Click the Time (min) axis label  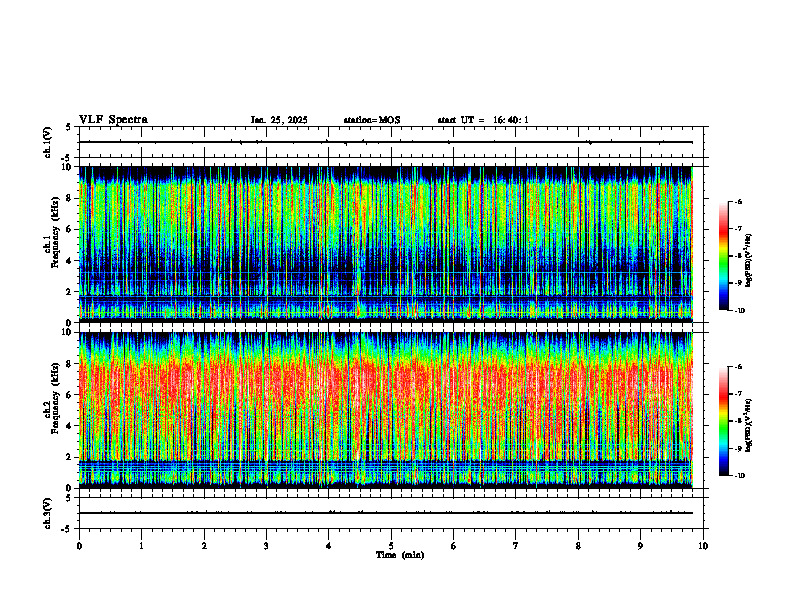coord(400,555)
